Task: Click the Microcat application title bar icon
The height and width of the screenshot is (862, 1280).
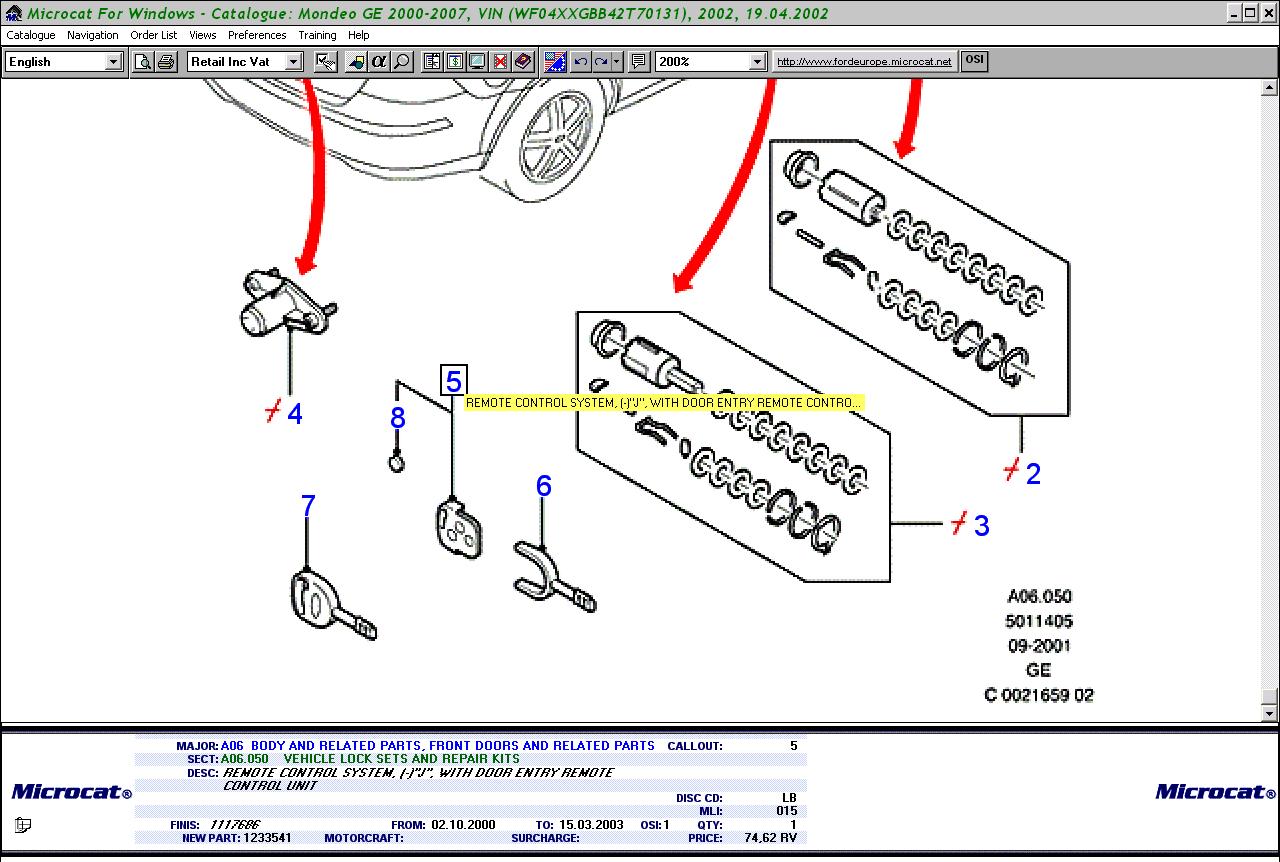Action: pos(13,13)
